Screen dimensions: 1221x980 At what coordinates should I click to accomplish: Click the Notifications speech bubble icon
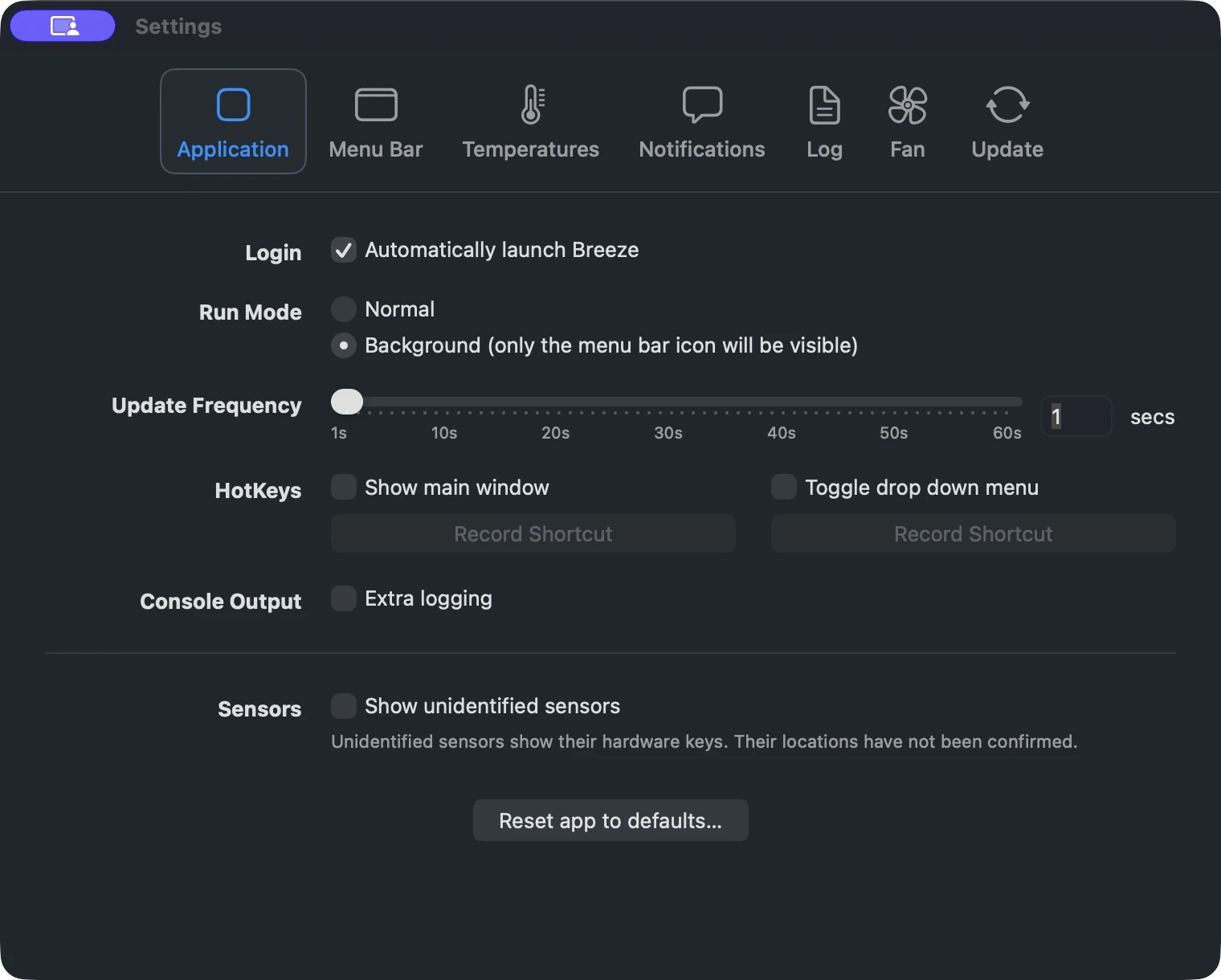click(x=702, y=104)
